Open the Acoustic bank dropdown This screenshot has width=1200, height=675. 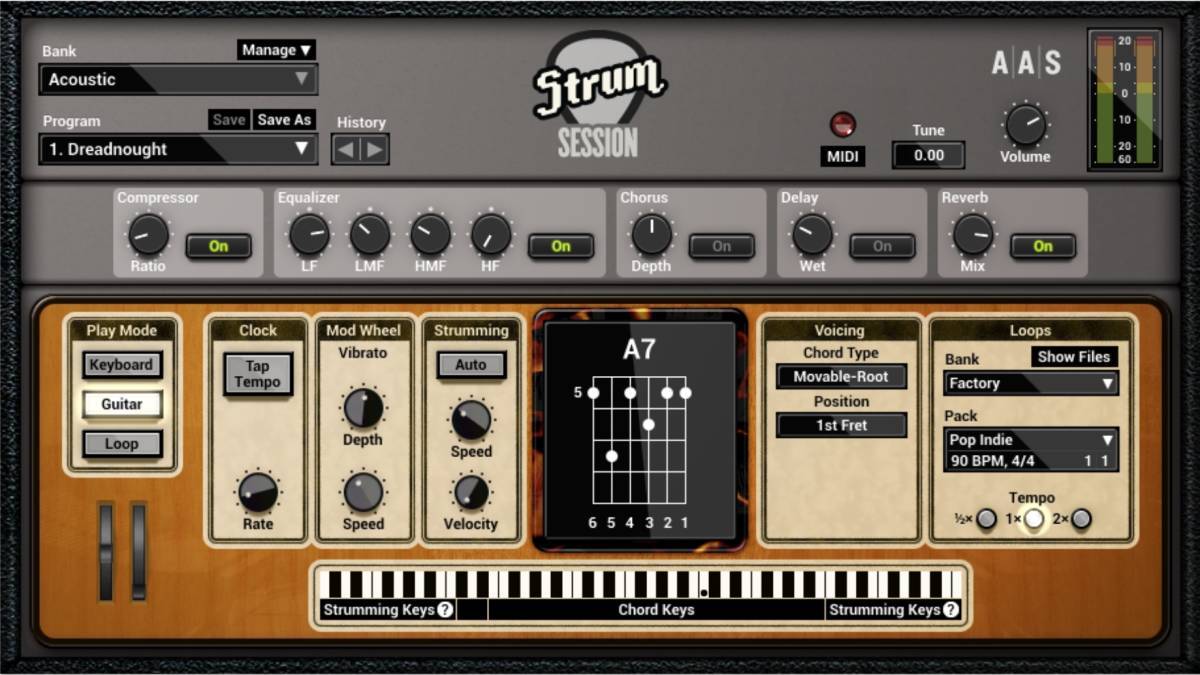178,80
